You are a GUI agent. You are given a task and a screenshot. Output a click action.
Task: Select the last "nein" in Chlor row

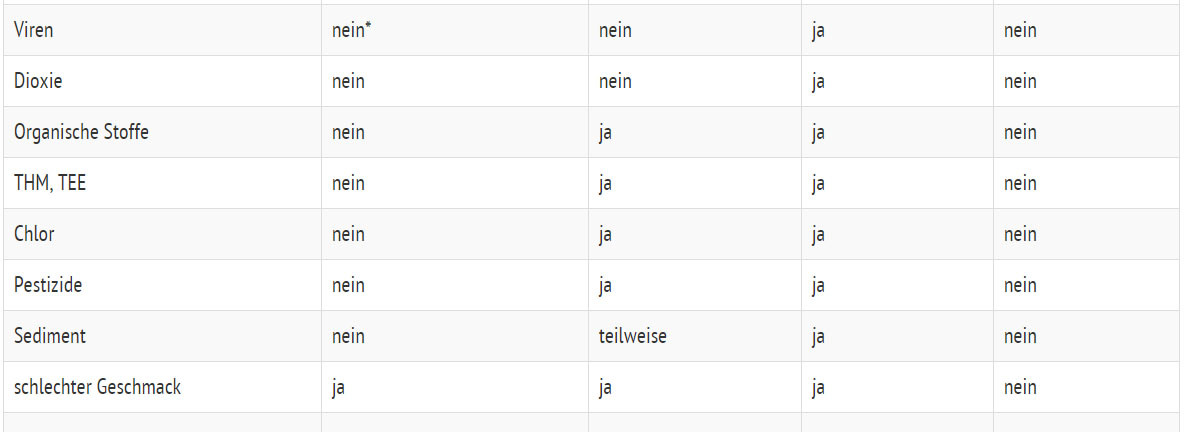click(x=1020, y=234)
